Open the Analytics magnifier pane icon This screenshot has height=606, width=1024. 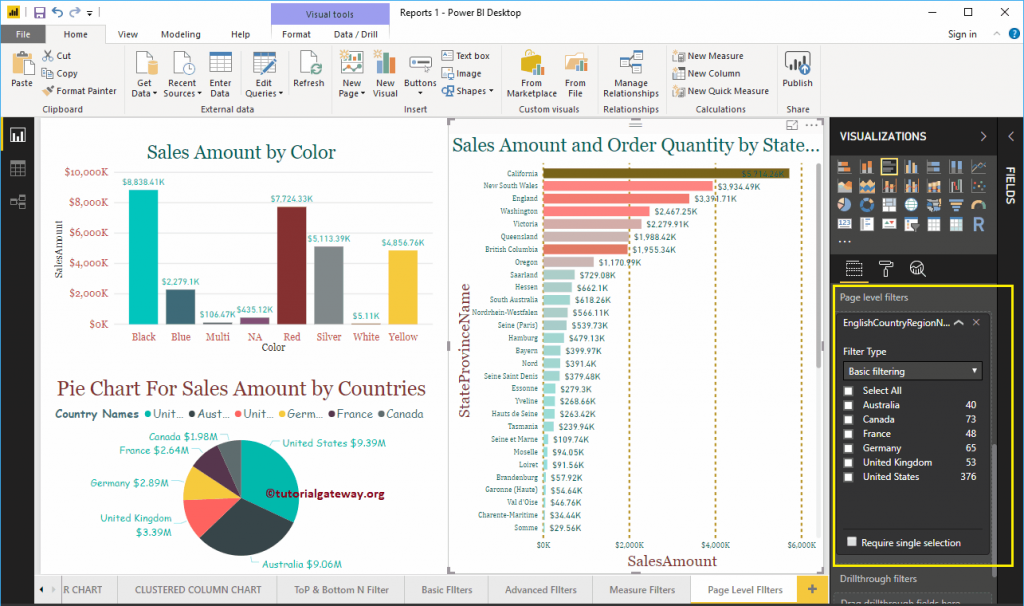click(x=917, y=269)
